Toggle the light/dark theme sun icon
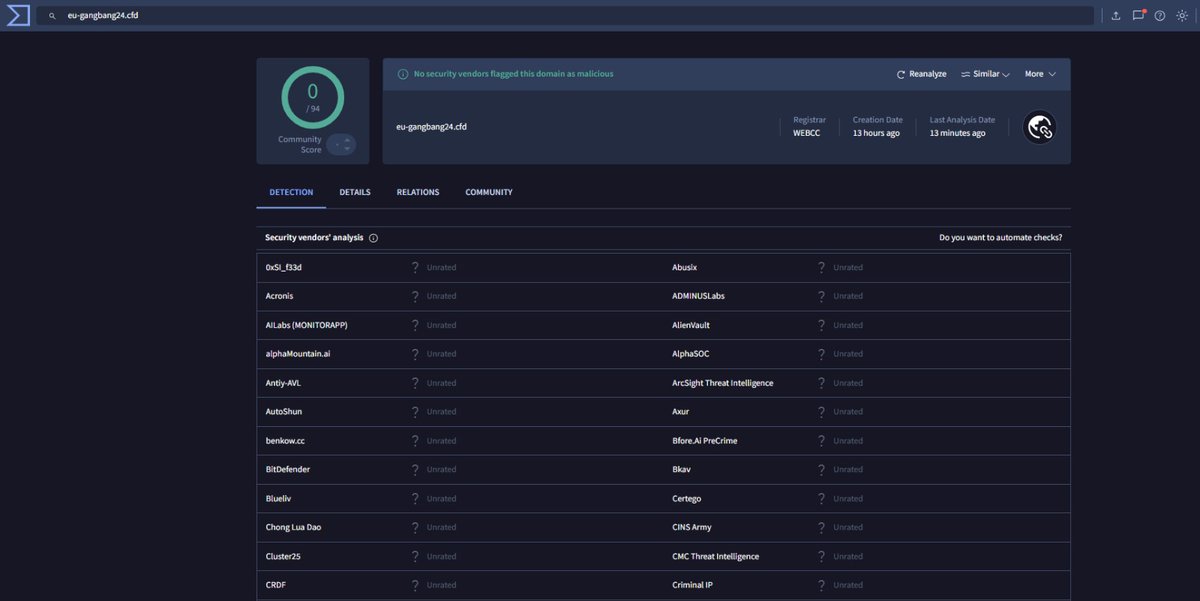1200x601 pixels. 1182,16
